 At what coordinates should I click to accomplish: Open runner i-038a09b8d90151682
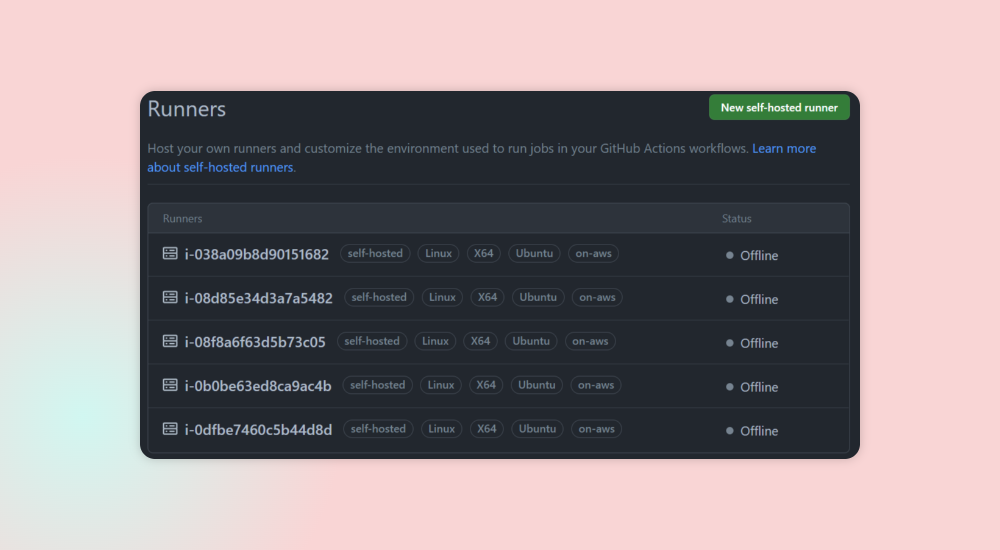pos(256,254)
